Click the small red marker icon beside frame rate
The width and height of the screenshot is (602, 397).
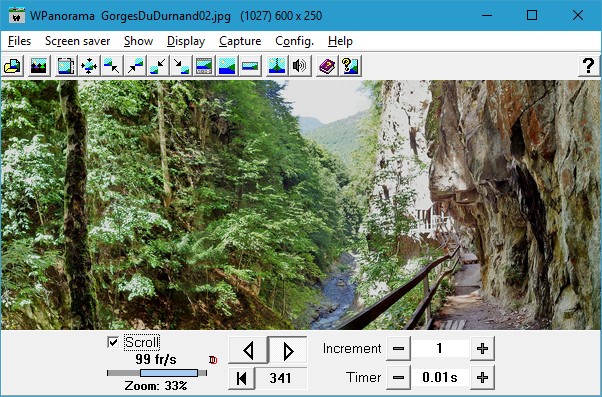tap(213, 360)
